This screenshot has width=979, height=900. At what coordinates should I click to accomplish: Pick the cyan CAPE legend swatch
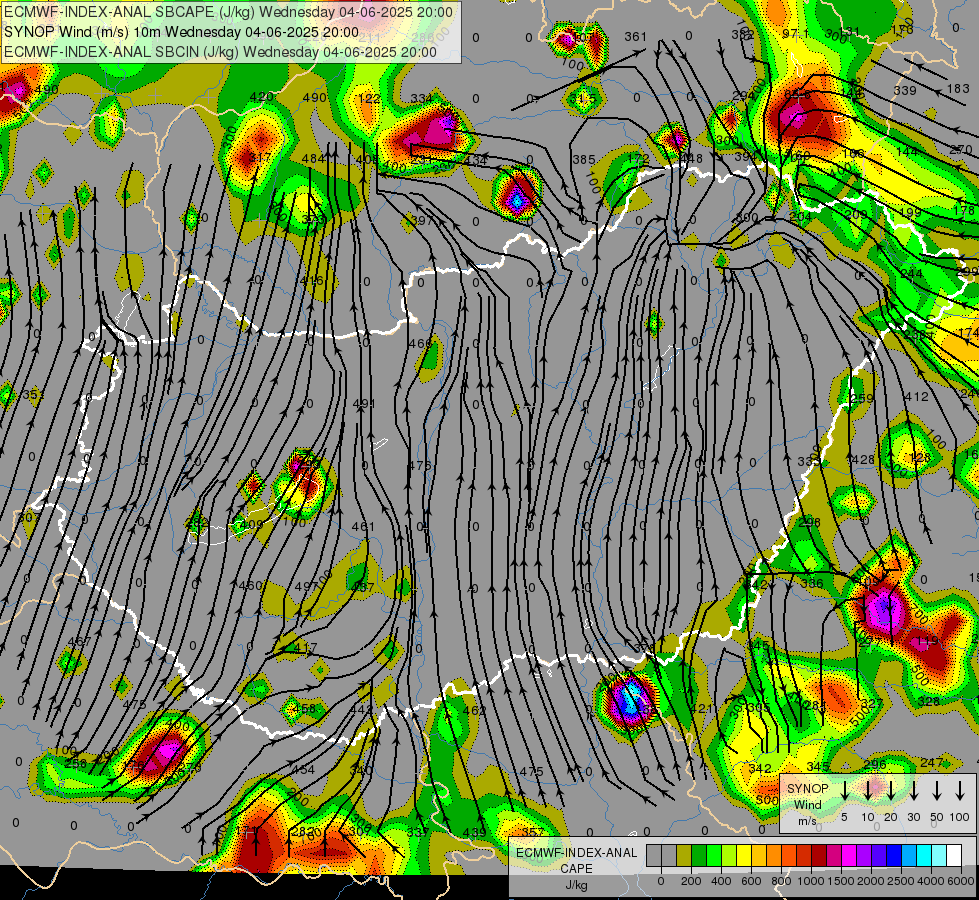(x=923, y=856)
